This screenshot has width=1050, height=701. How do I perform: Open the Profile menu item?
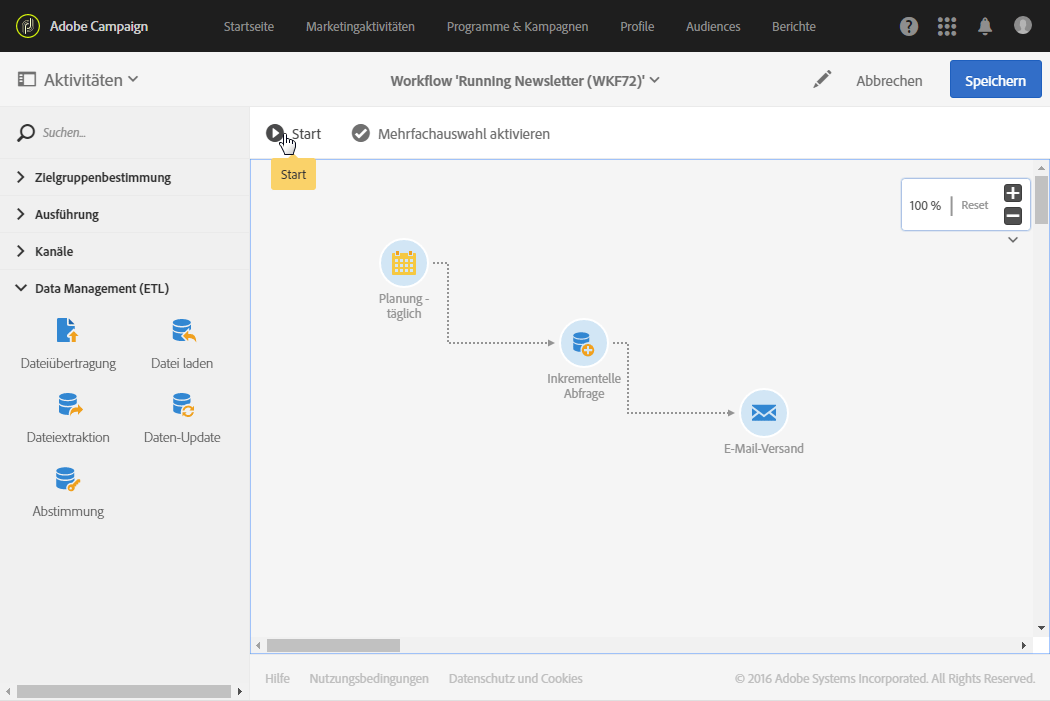point(637,27)
